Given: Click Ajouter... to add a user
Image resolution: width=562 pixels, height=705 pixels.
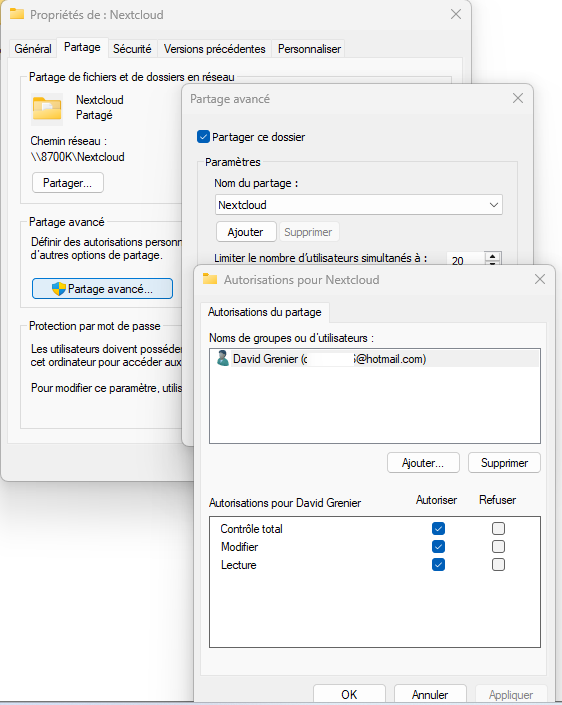Looking at the screenshot, I should 423,463.
